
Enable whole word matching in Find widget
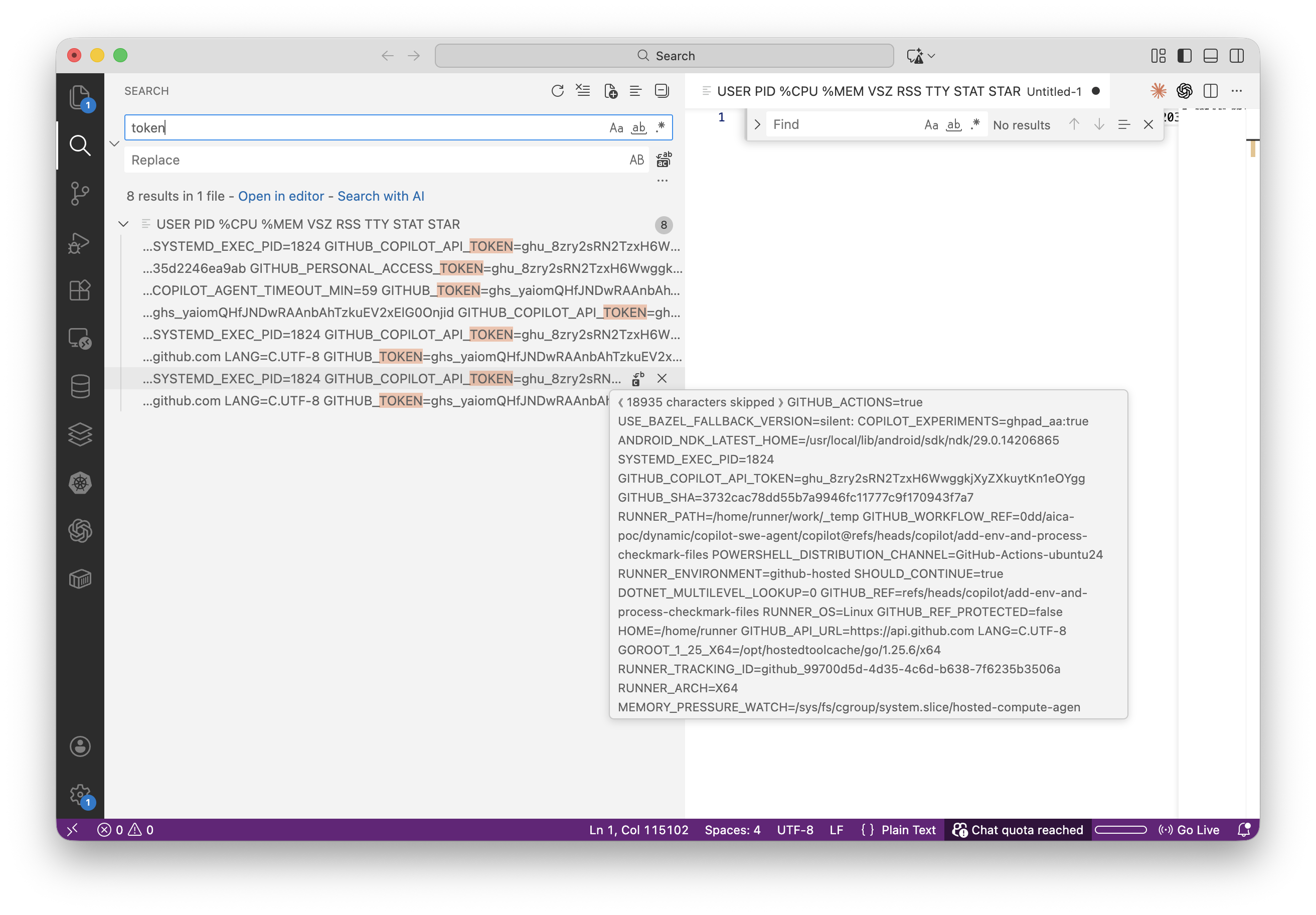pos(953,124)
